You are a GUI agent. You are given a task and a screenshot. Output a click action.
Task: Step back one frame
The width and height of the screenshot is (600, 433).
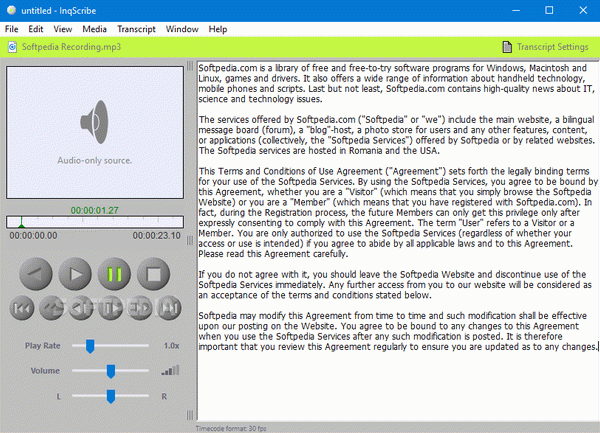click(81, 308)
